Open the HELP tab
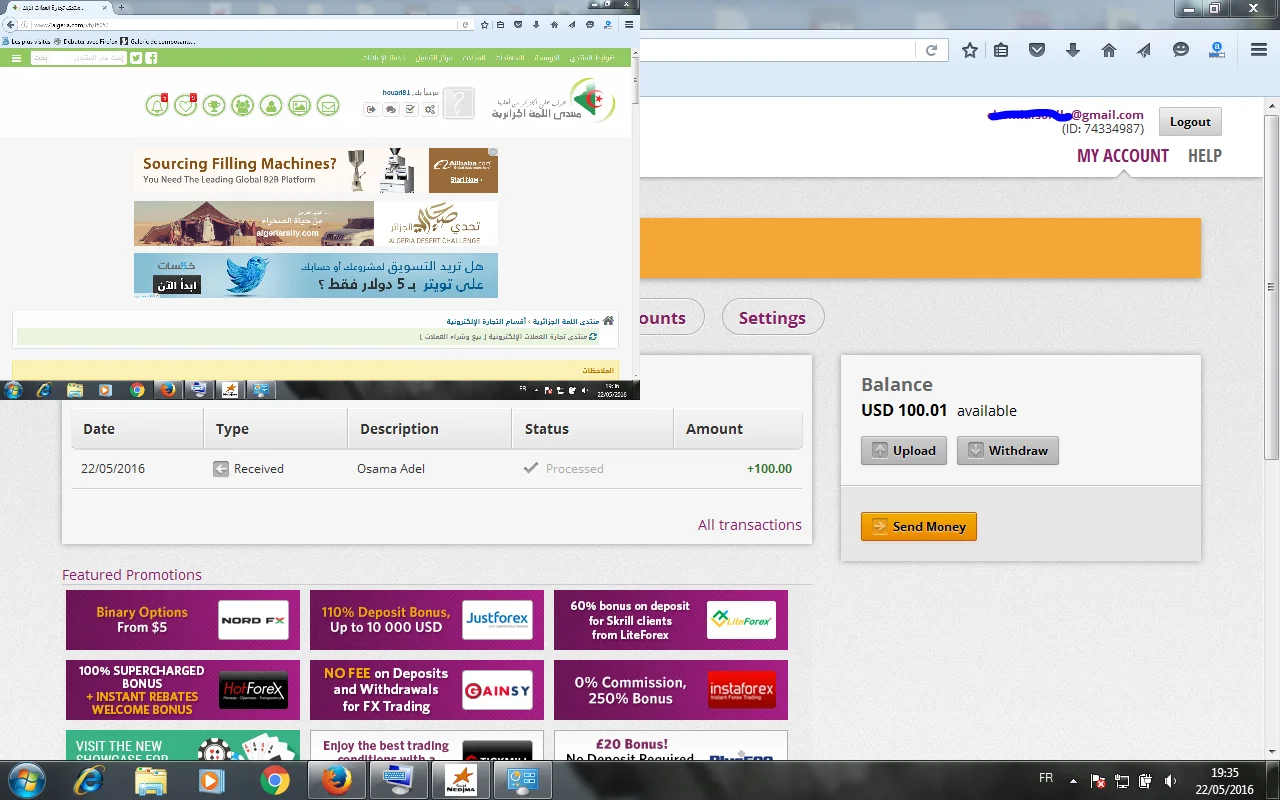Image resolution: width=1280 pixels, height=800 pixels. pyautogui.click(x=1204, y=156)
